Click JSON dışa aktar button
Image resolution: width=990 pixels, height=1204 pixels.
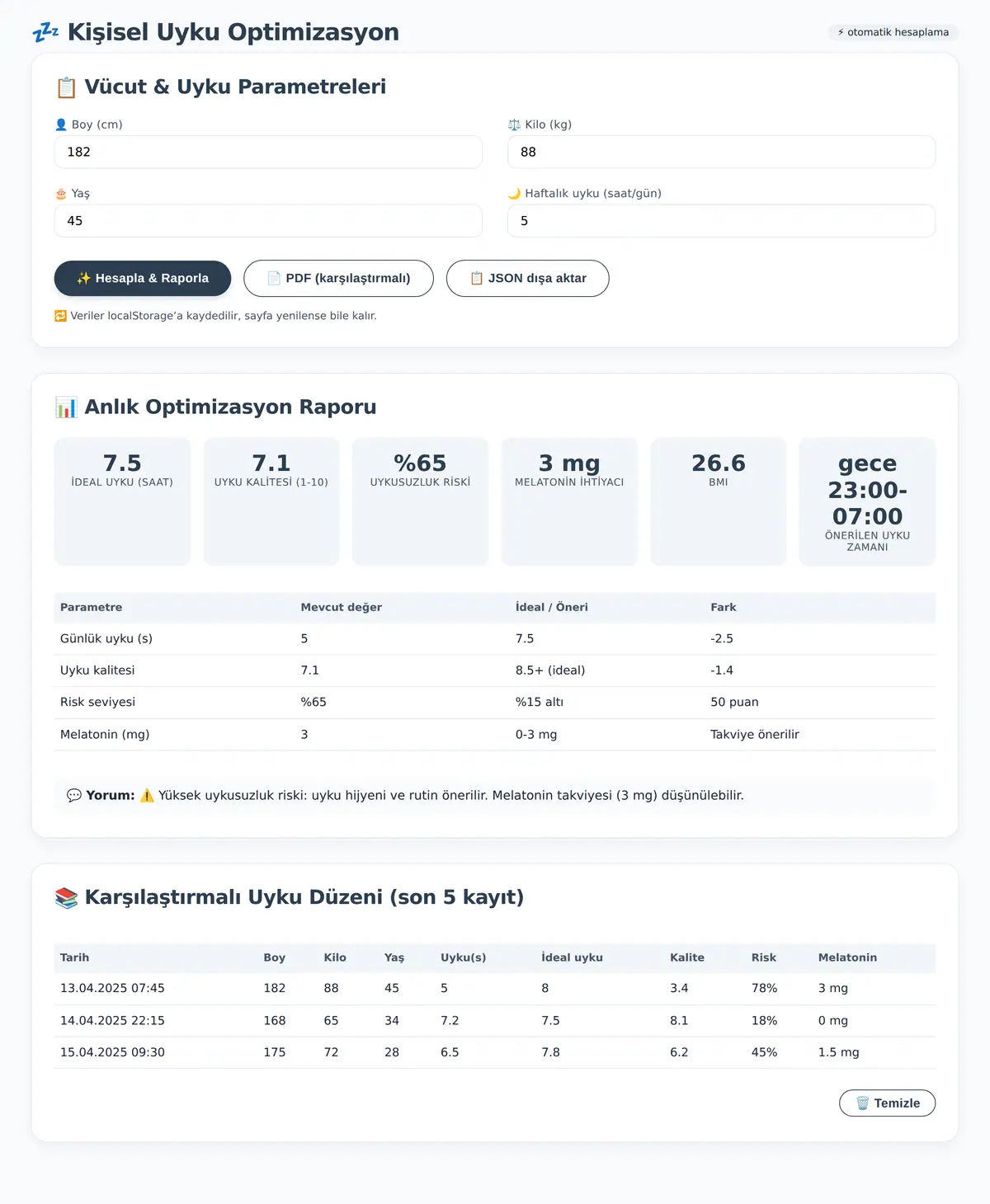[528, 279]
